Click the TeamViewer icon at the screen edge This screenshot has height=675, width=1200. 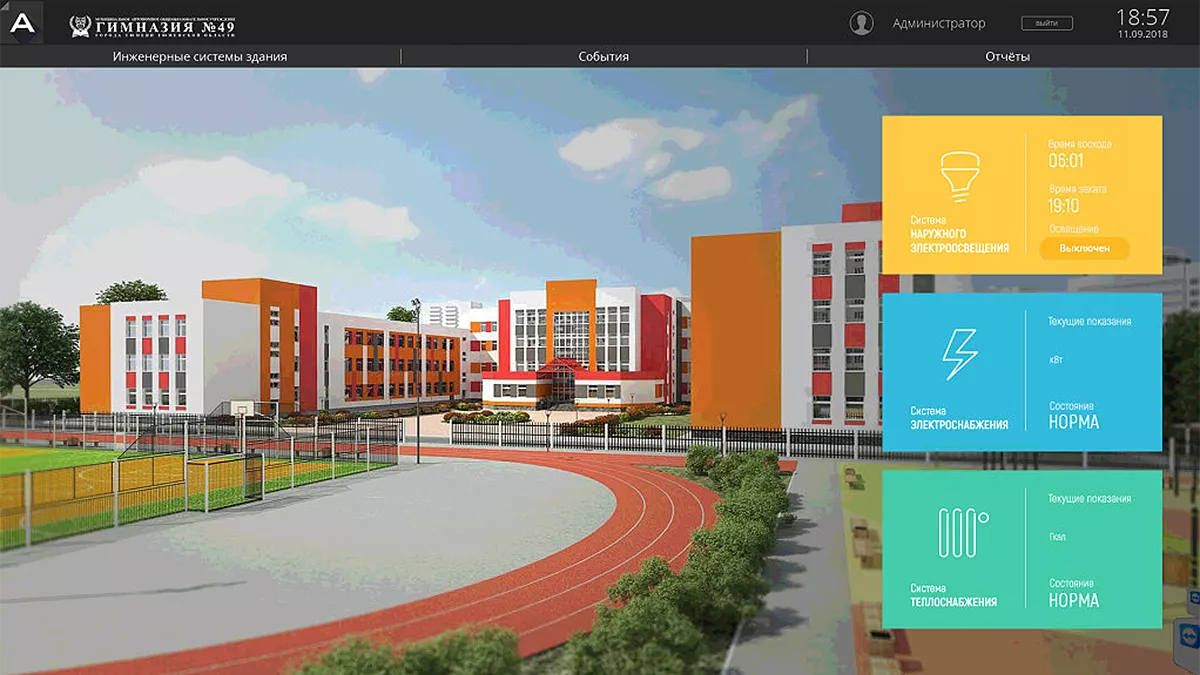coord(1190,638)
